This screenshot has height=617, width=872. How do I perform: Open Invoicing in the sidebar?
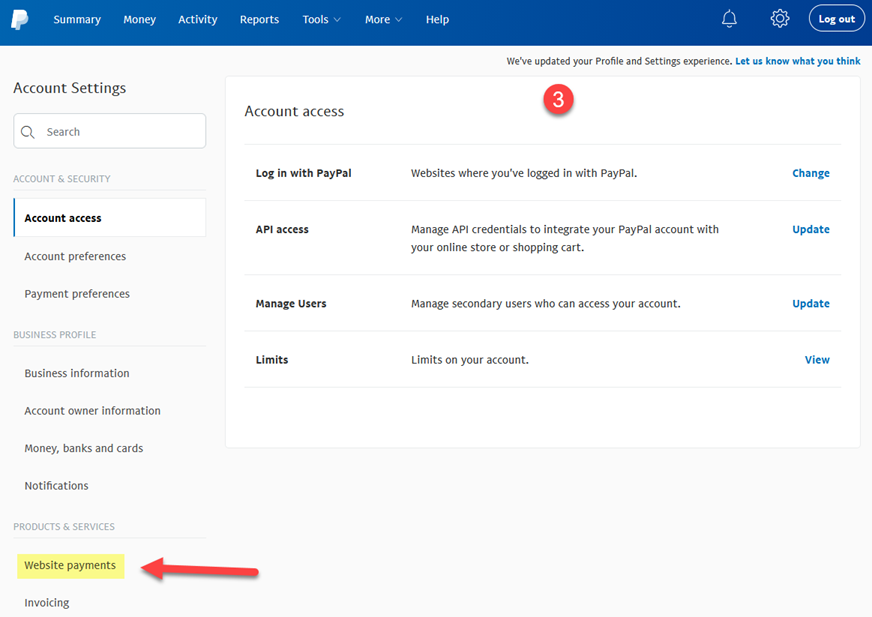pos(47,603)
